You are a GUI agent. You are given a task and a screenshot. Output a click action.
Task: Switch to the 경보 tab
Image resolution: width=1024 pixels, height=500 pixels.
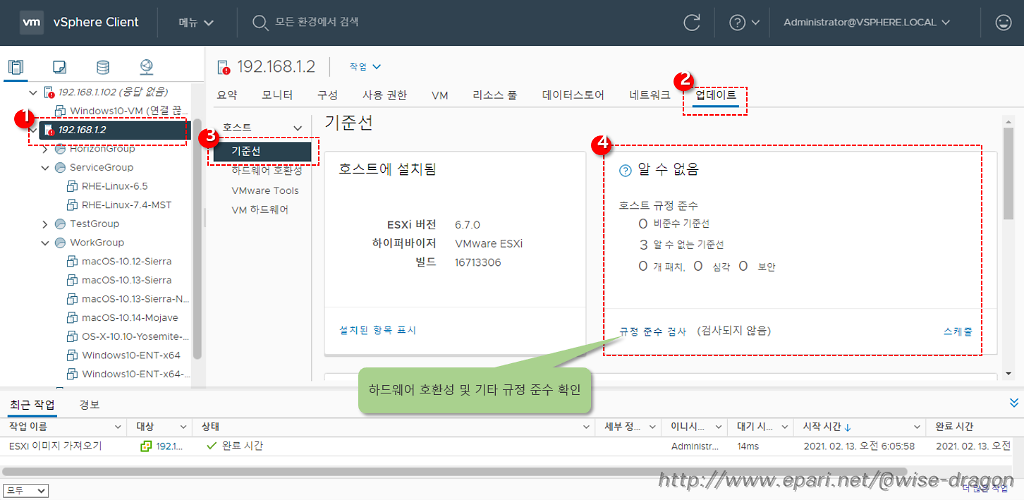point(89,404)
